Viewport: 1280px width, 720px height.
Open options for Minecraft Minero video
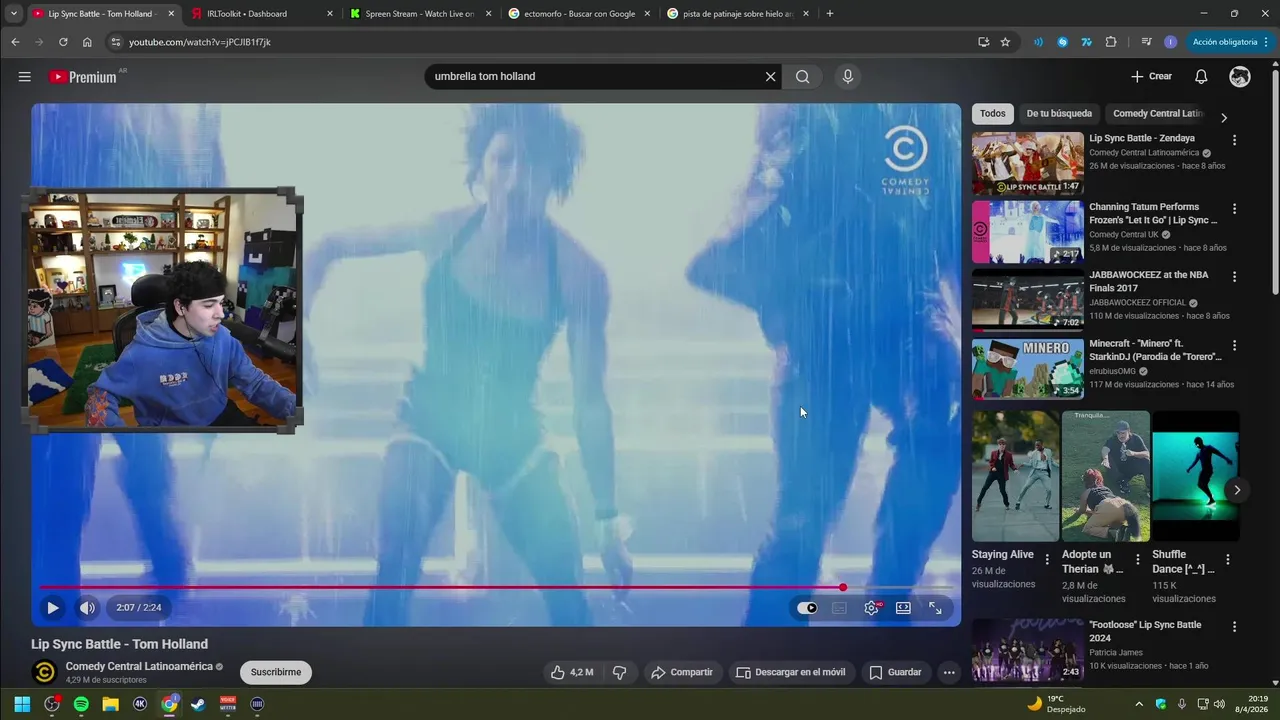(1234, 346)
